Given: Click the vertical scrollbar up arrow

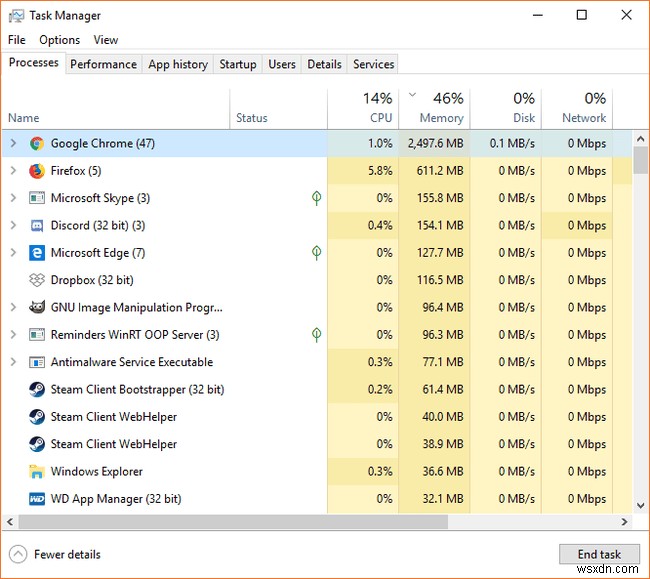Looking at the screenshot, I should tap(640, 138).
